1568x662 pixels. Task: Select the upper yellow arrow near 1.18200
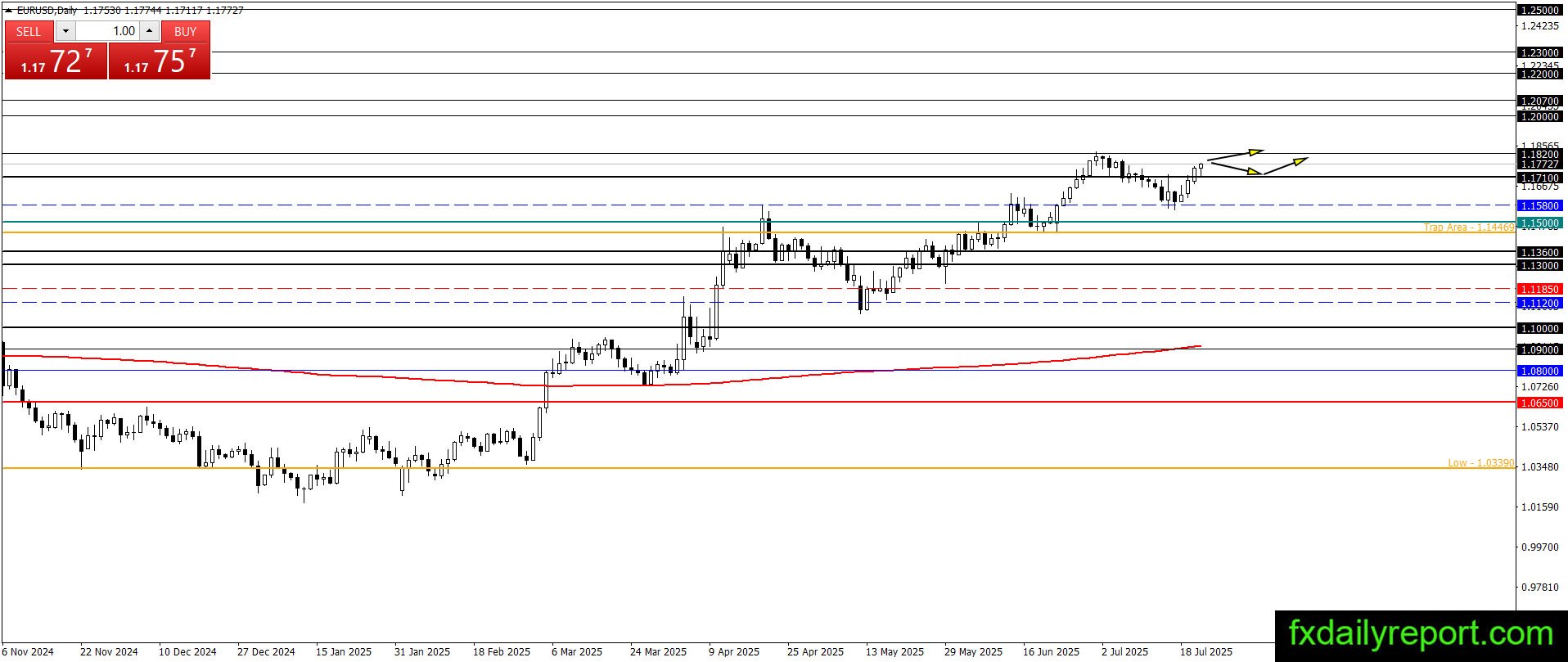(1236, 155)
